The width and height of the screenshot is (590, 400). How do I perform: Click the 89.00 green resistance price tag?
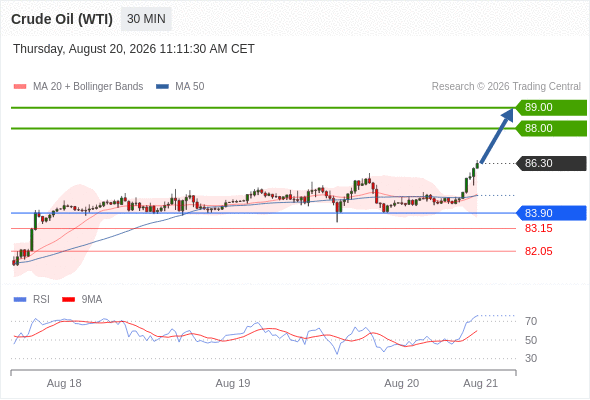click(551, 107)
